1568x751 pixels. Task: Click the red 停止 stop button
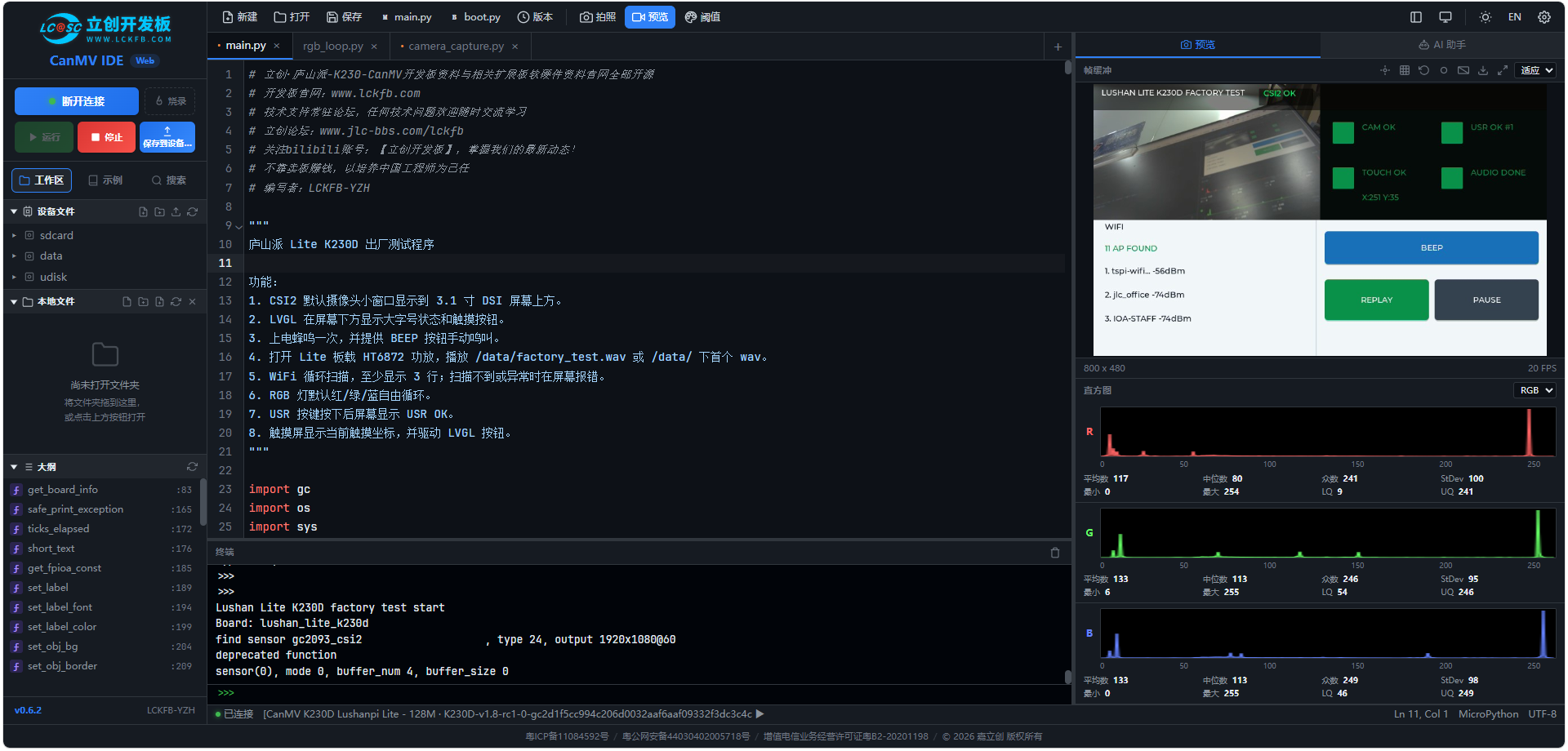coord(106,137)
